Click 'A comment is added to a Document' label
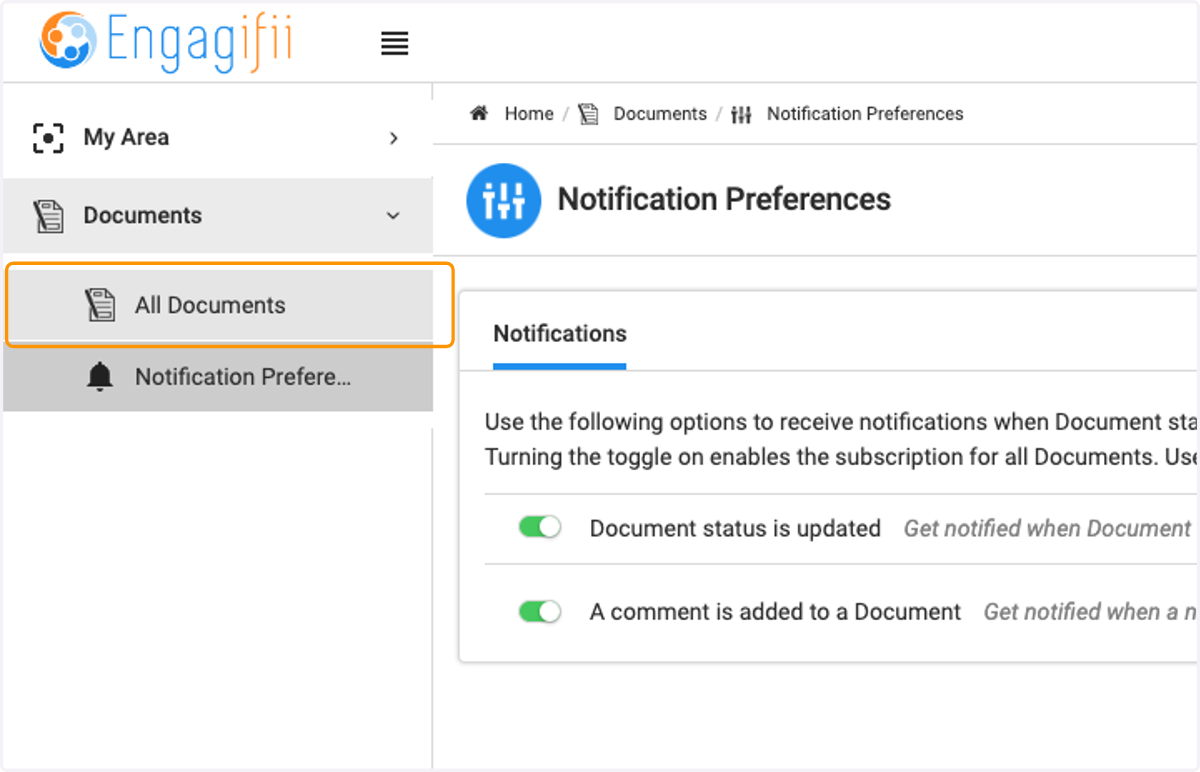This screenshot has height=772, width=1200. click(775, 612)
